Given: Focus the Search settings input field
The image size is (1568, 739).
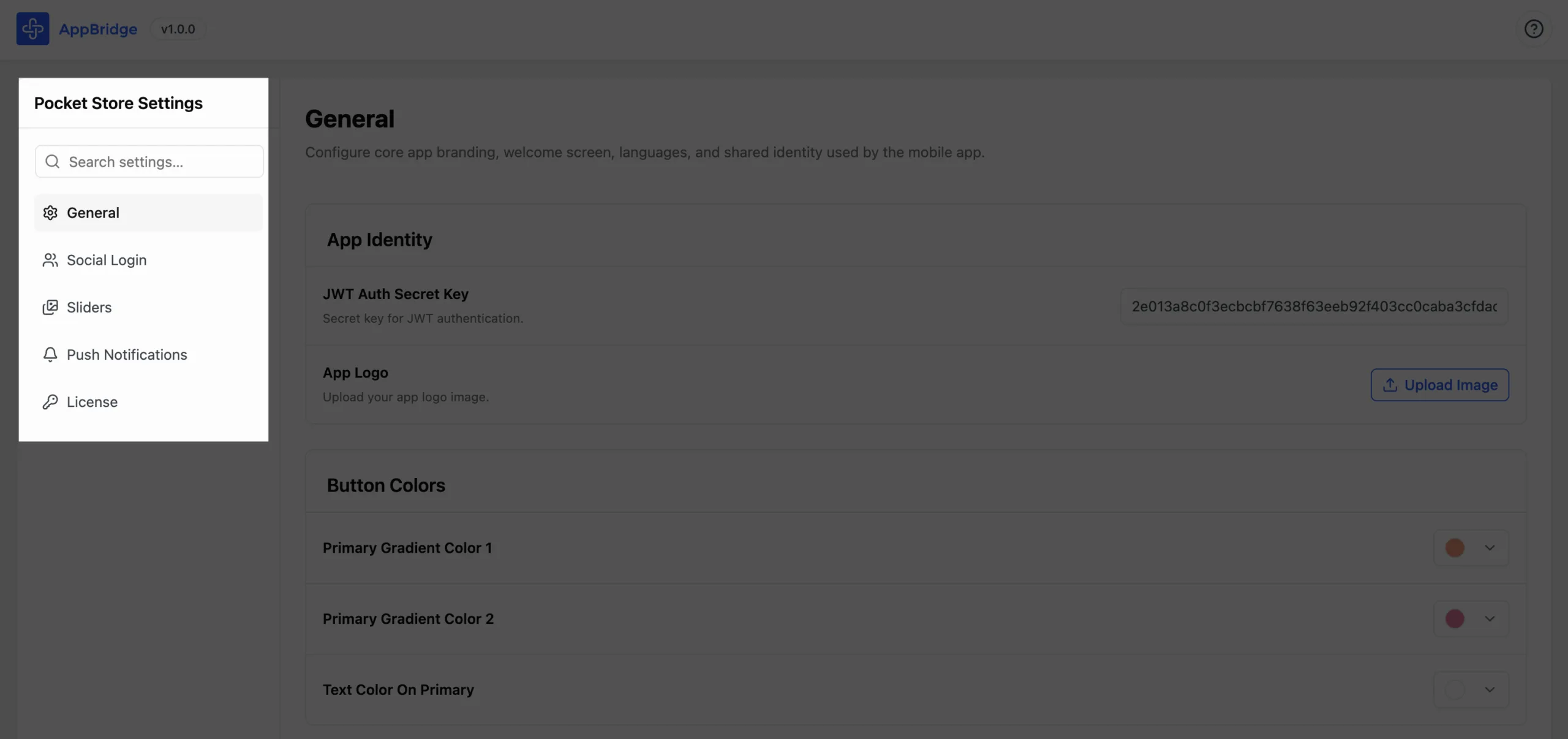Looking at the screenshot, I should pyautogui.click(x=149, y=161).
